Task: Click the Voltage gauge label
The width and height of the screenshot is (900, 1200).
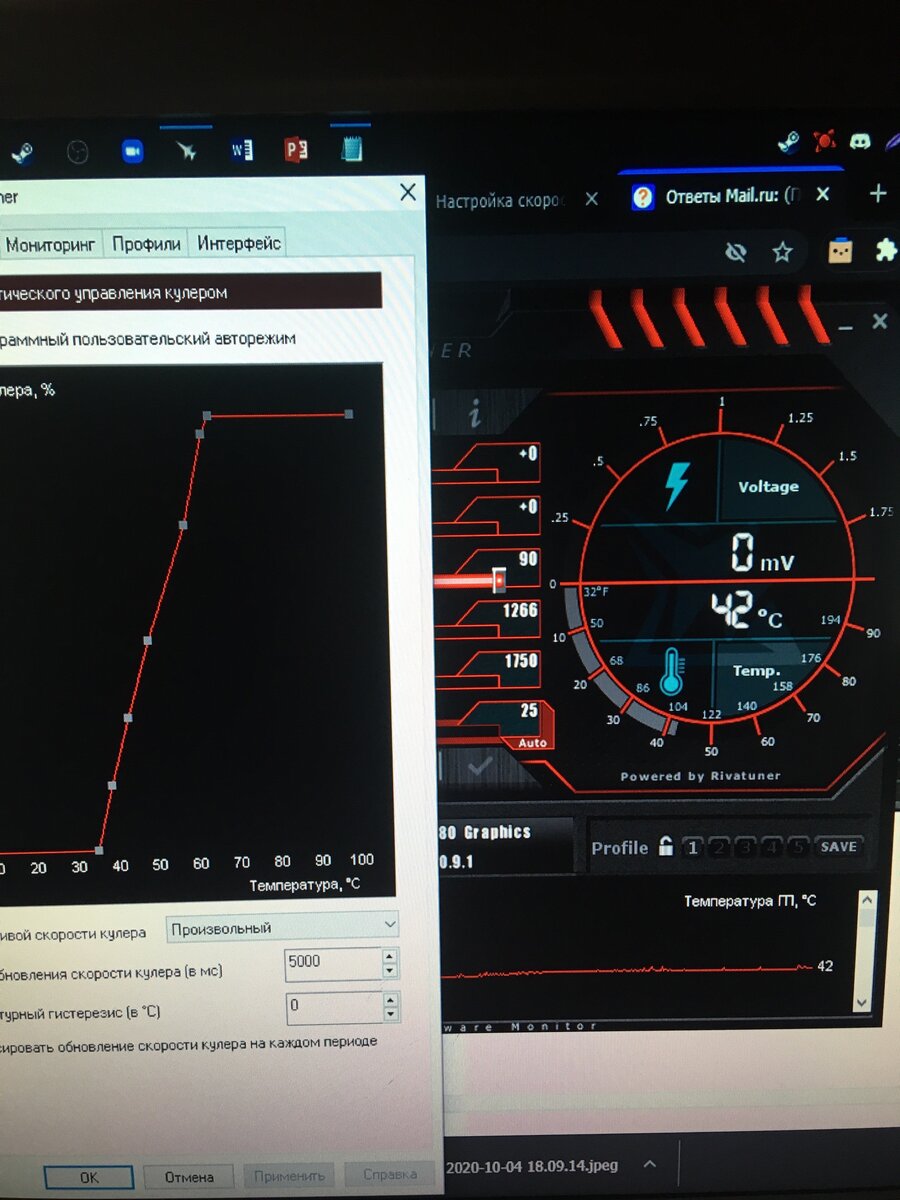Action: point(768,487)
